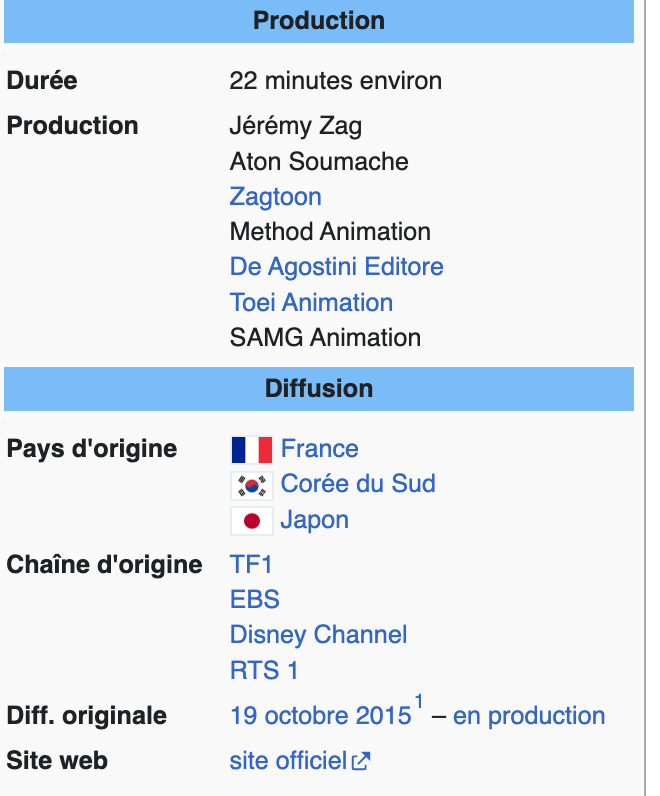Click footnote reference 1 superscript
660x796 pixels.
point(419,702)
